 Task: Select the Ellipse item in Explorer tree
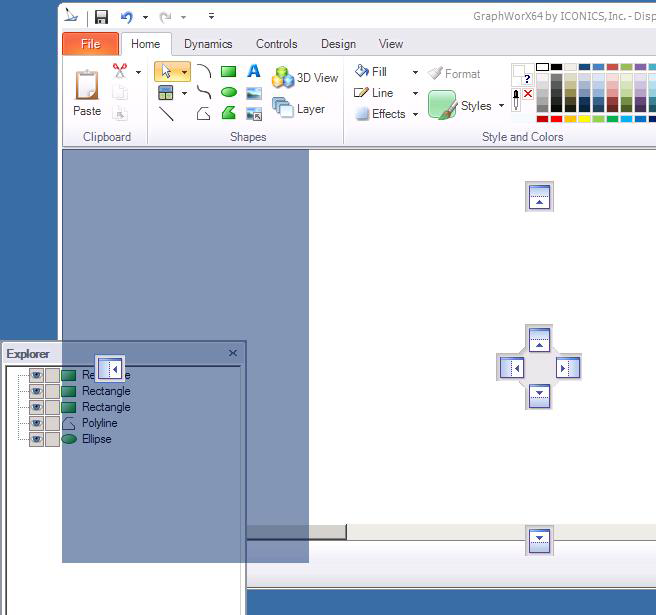click(96, 439)
